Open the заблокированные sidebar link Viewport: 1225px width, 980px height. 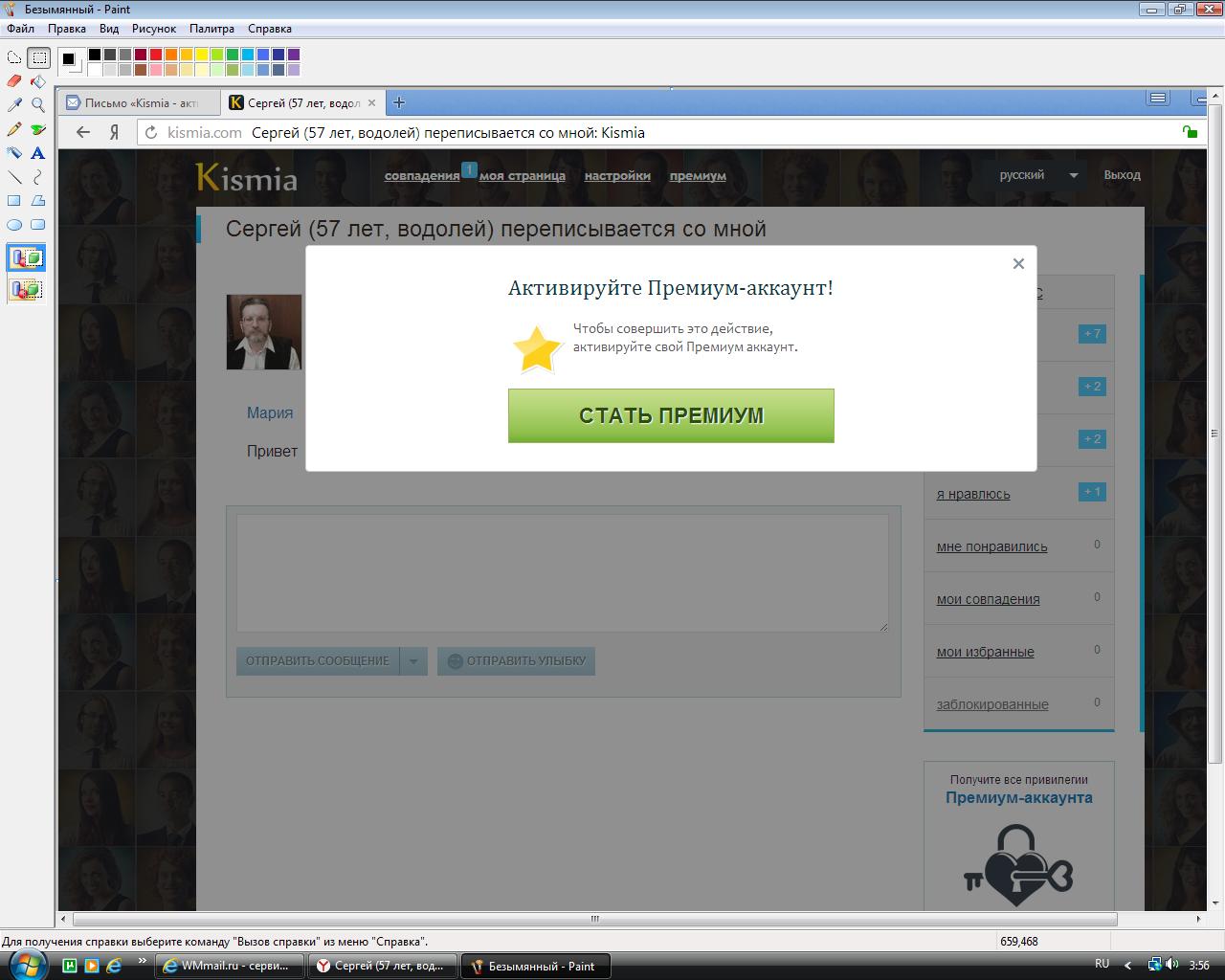tap(992, 704)
